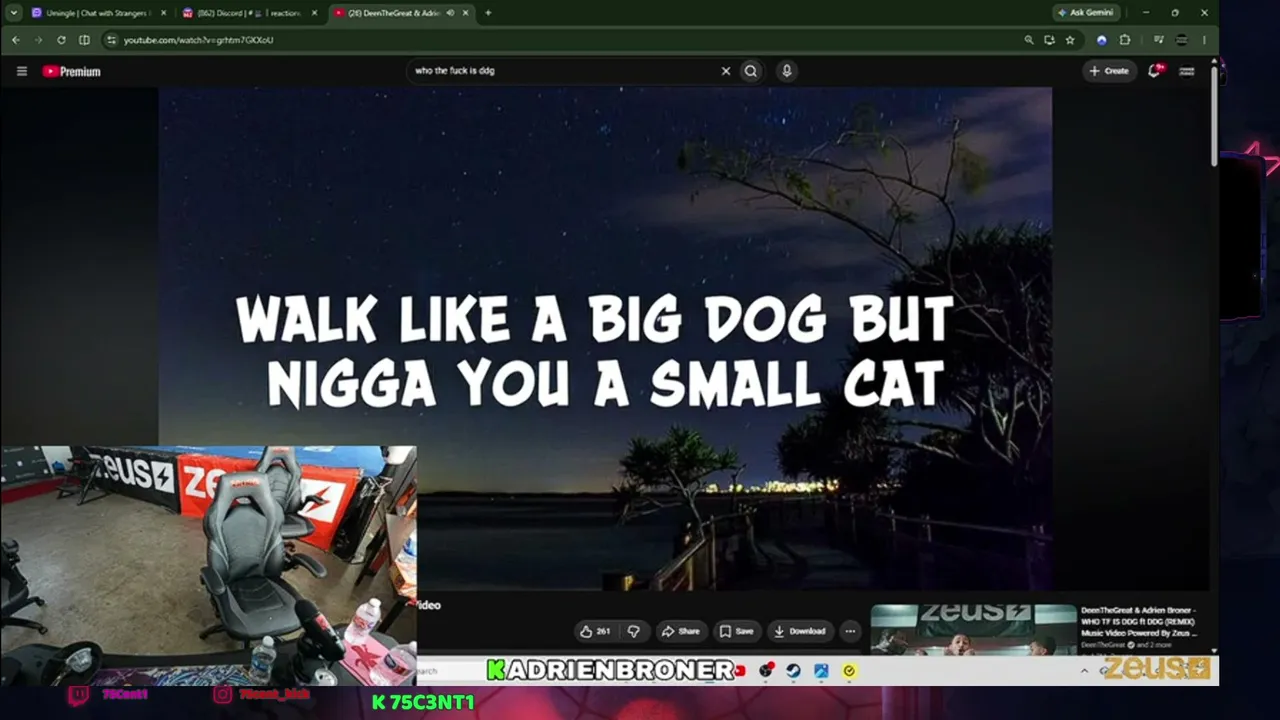
Task: Clear the YouTube search box text
Action: 726,71
